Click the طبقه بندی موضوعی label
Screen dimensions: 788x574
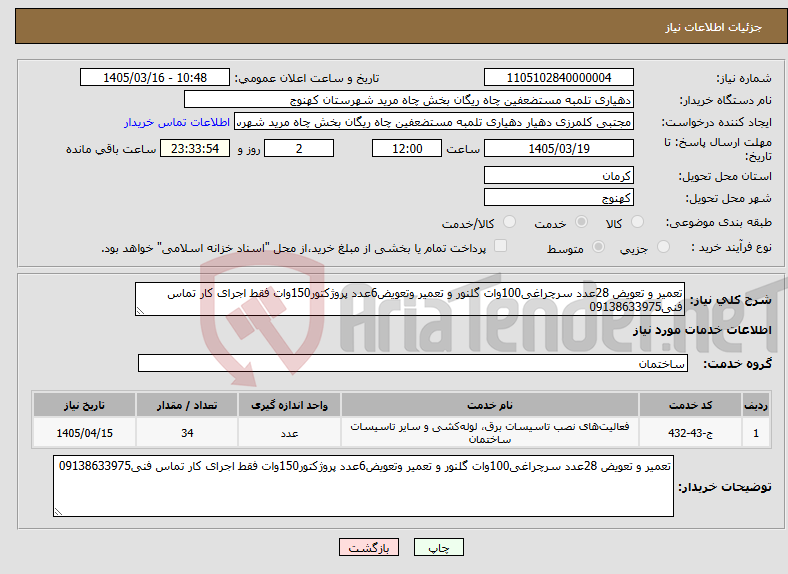(x=719, y=222)
